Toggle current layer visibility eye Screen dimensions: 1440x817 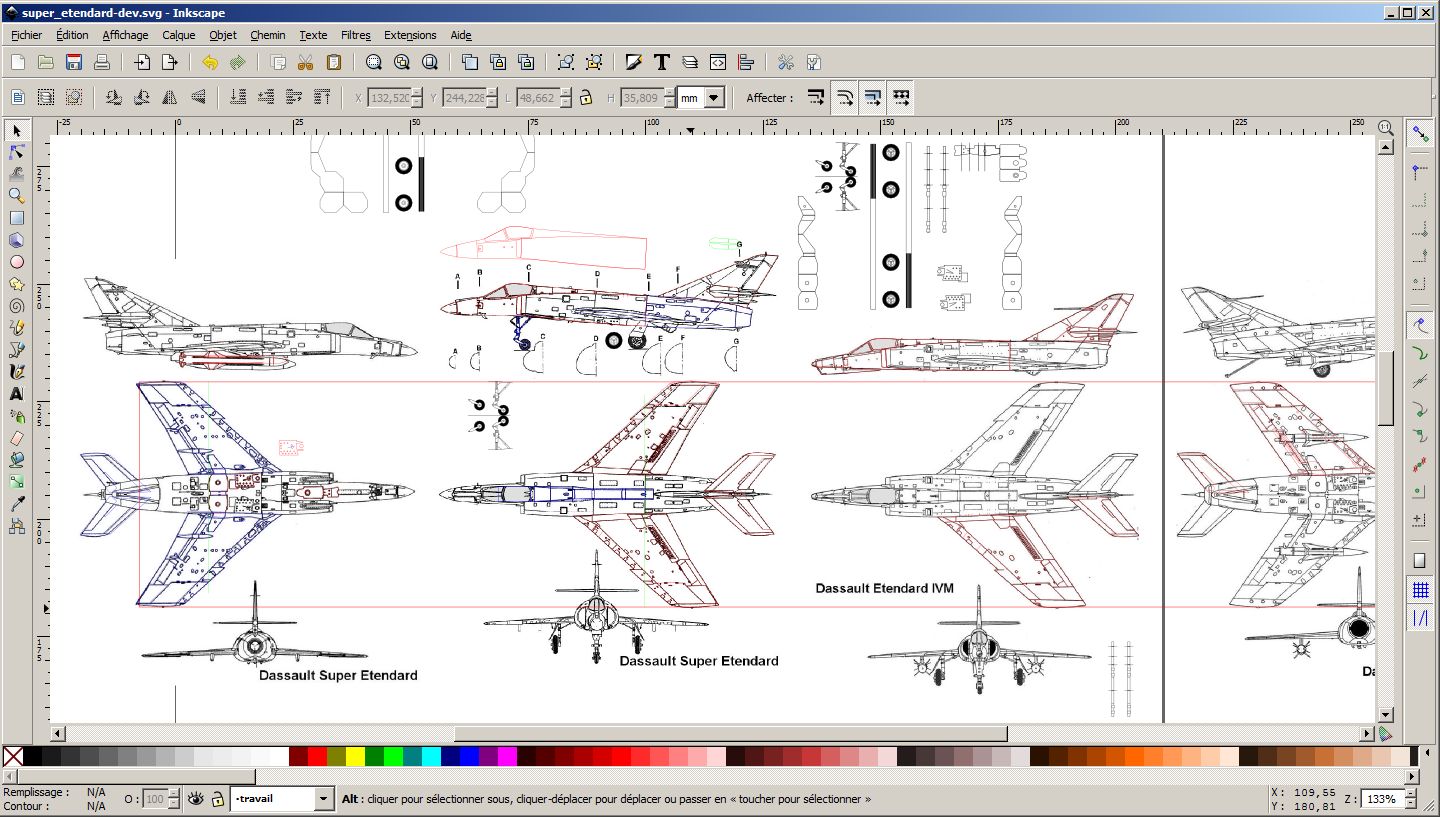click(x=196, y=798)
